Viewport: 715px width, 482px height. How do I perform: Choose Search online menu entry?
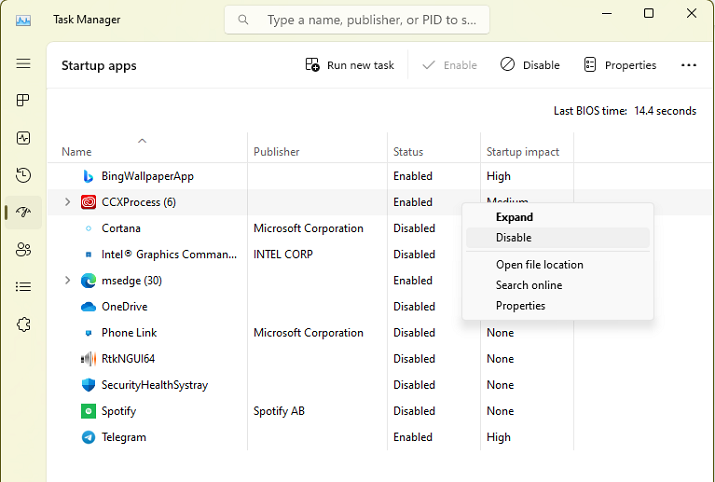(x=558, y=285)
